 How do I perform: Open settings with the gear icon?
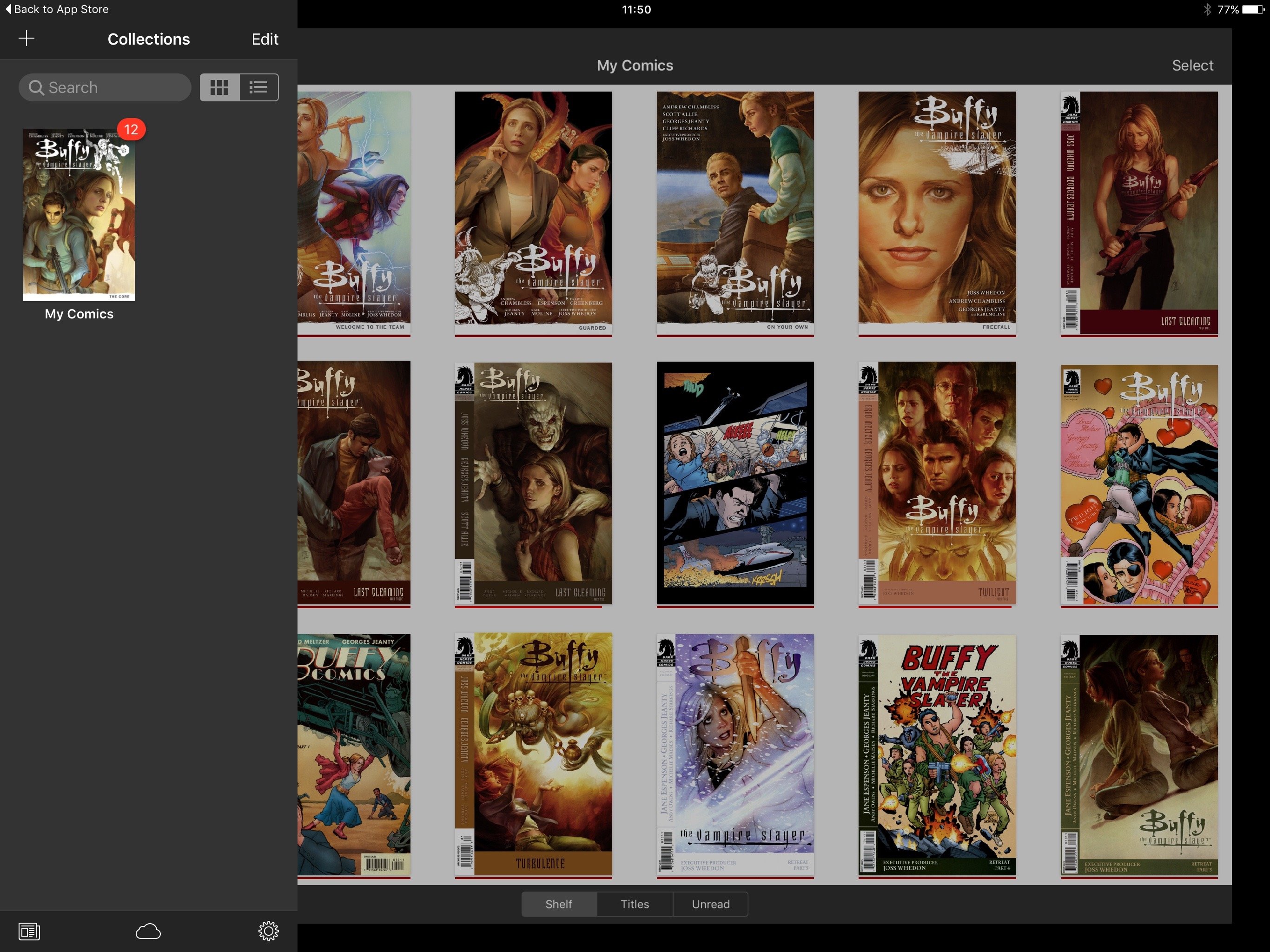pyautogui.click(x=268, y=932)
